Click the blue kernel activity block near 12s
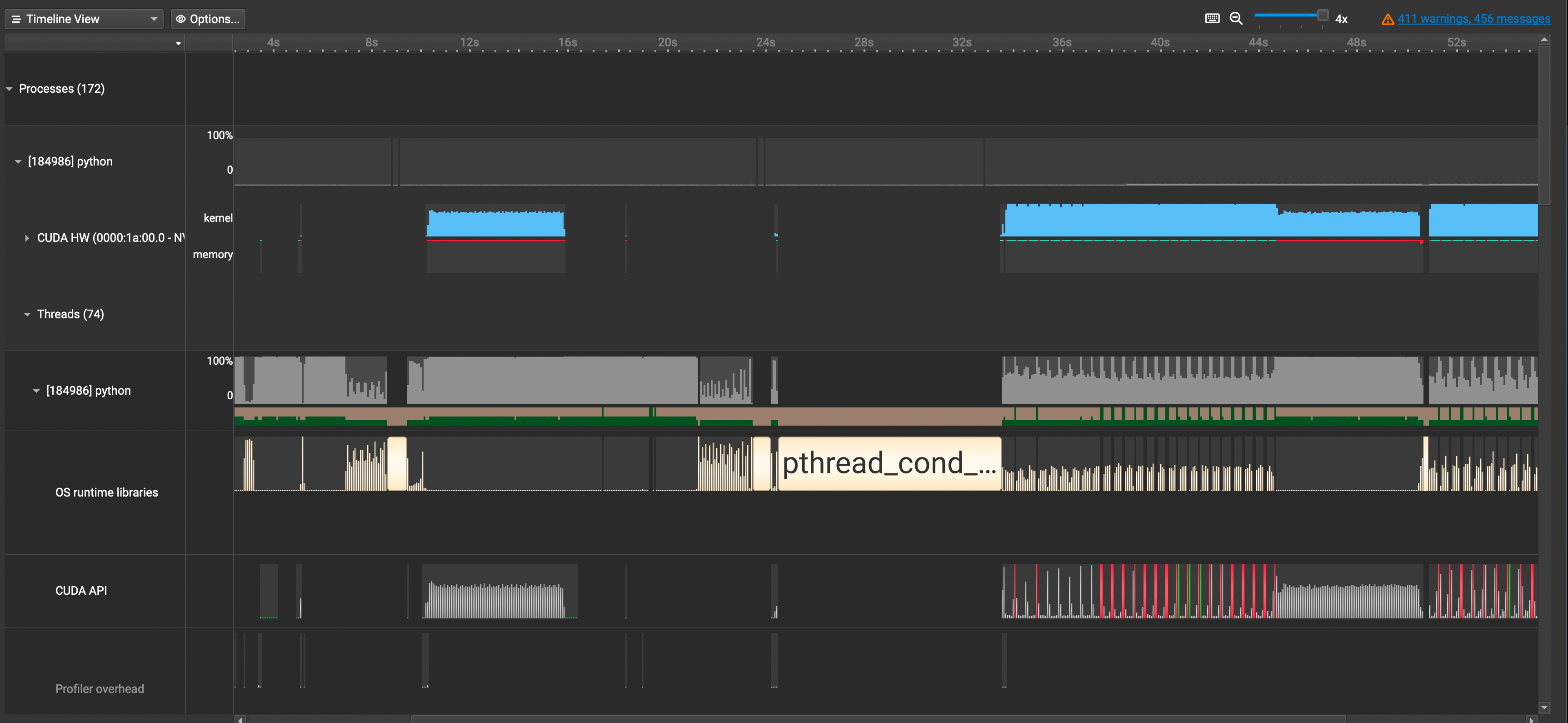 (496, 224)
